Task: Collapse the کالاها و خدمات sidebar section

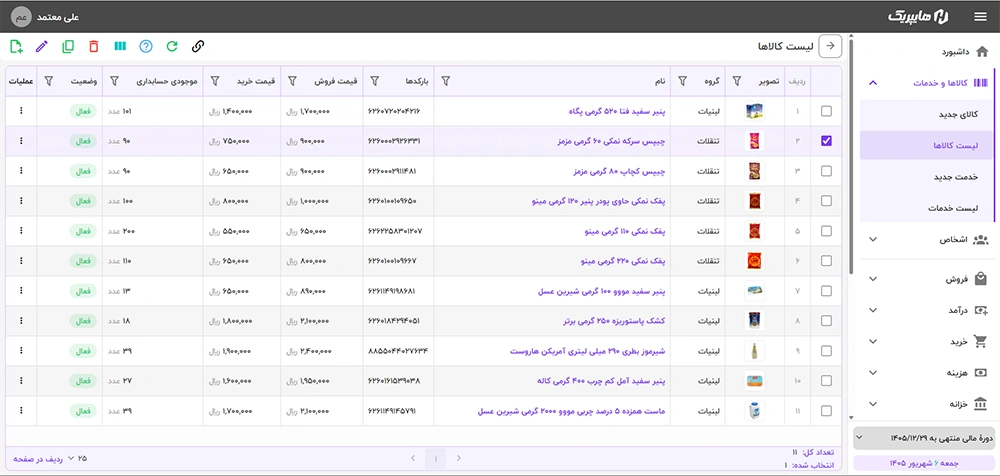Action: (x=874, y=83)
